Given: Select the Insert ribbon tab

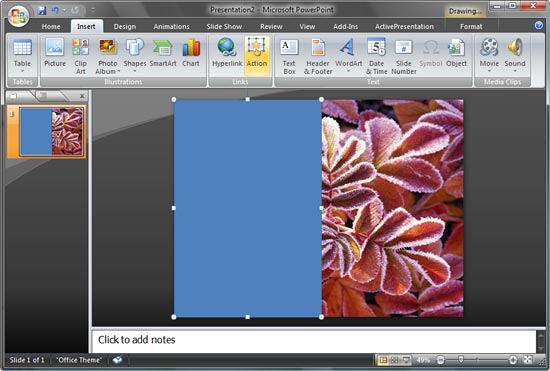Looking at the screenshot, I should click(86, 27).
